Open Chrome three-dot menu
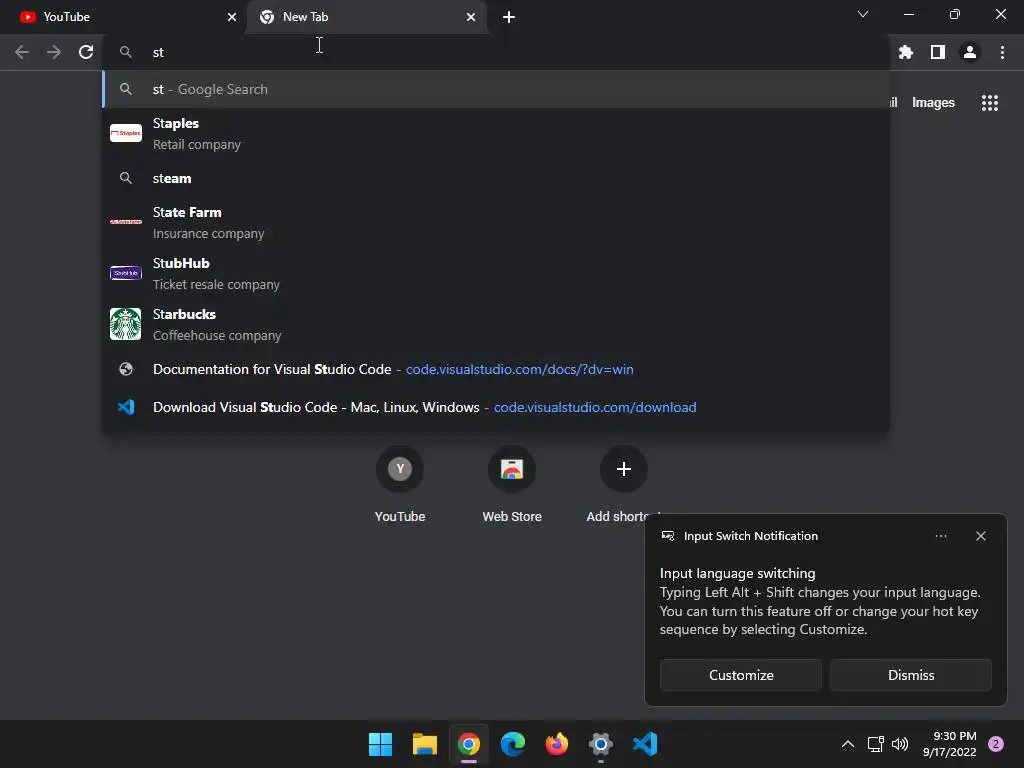Viewport: 1024px width, 768px height. (x=1002, y=52)
